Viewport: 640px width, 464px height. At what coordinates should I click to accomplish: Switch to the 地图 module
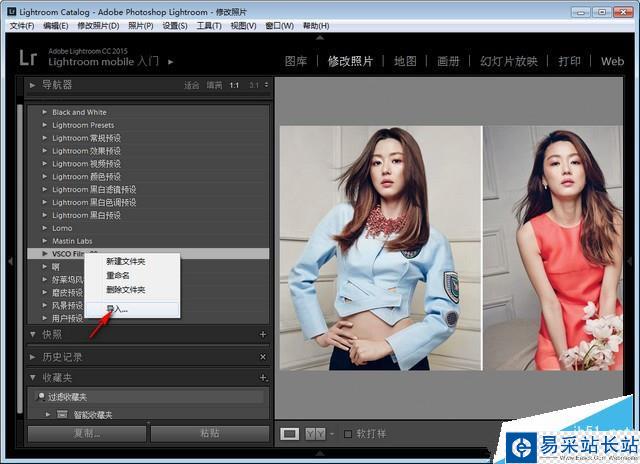(x=405, y=61)
